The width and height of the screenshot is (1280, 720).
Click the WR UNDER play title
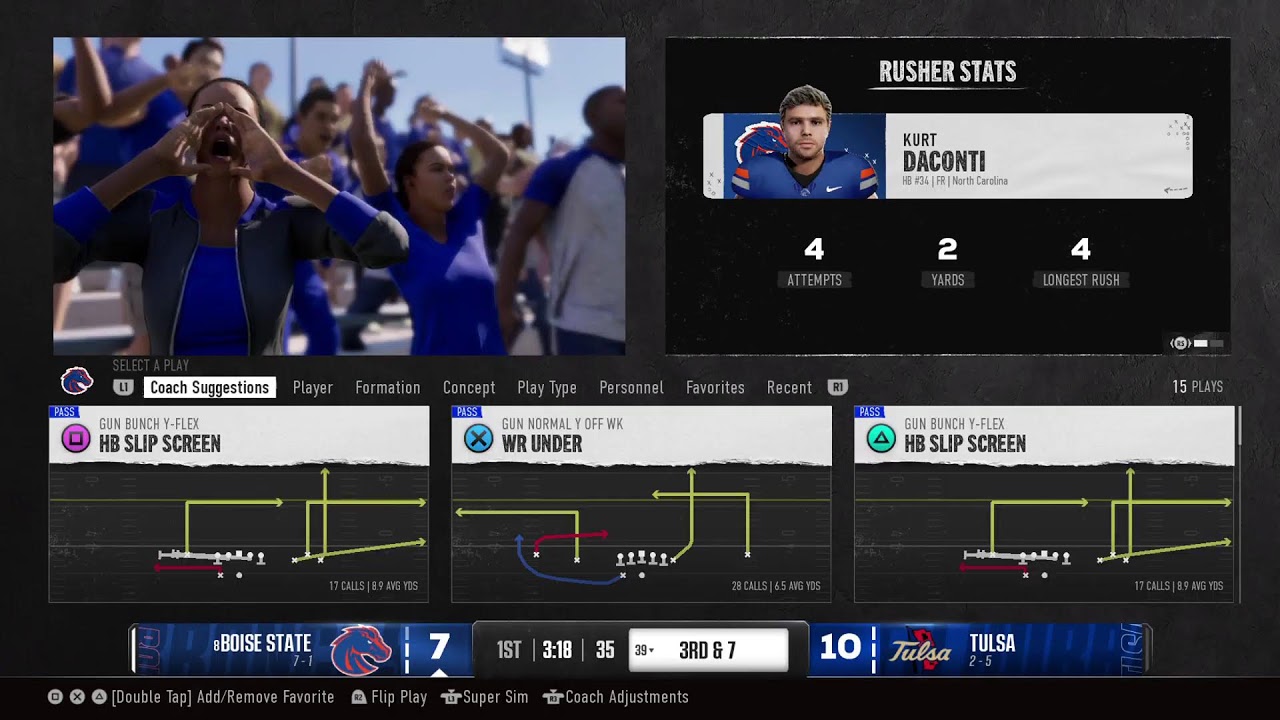click(542, 444)
